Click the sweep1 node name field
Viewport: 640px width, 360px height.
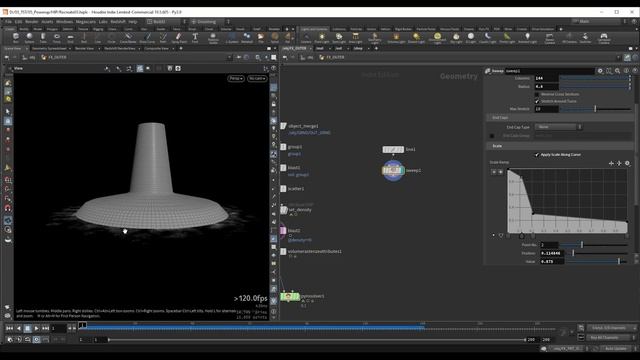[550, 71]
